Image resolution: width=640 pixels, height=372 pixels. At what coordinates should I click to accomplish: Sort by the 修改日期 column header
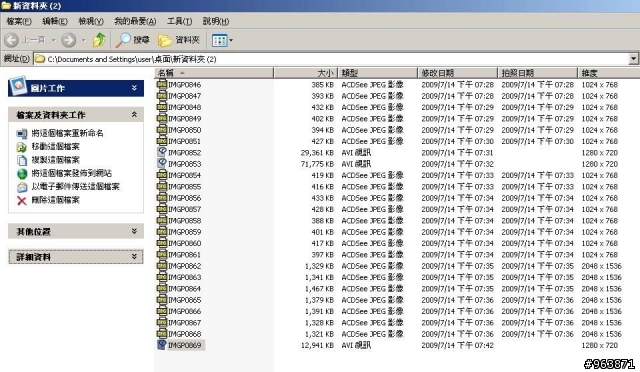(x=458, y=73)
